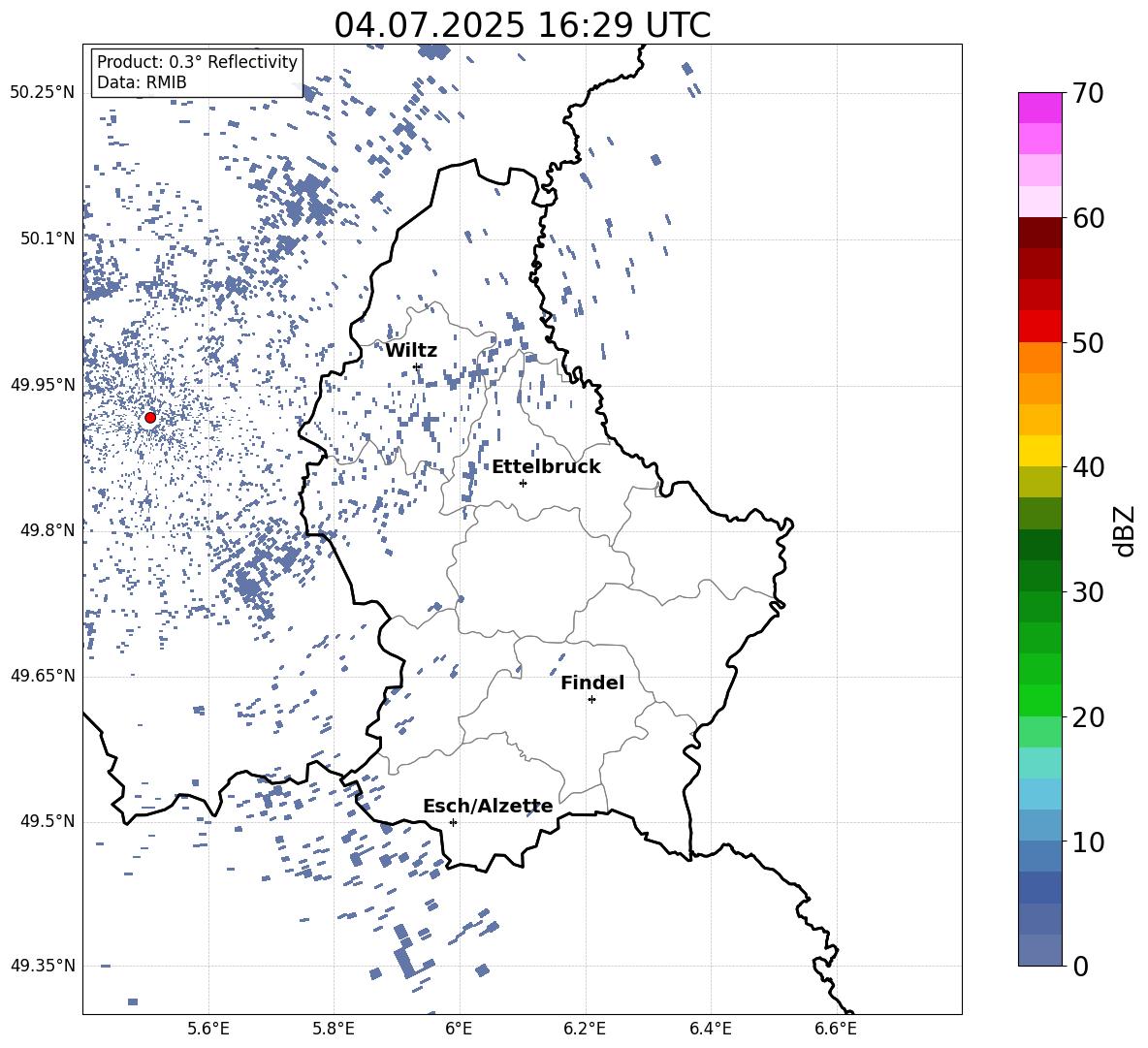
Task: Click the dark maroon colorbar segment below 60
Action: click(x=1039, y=233)
